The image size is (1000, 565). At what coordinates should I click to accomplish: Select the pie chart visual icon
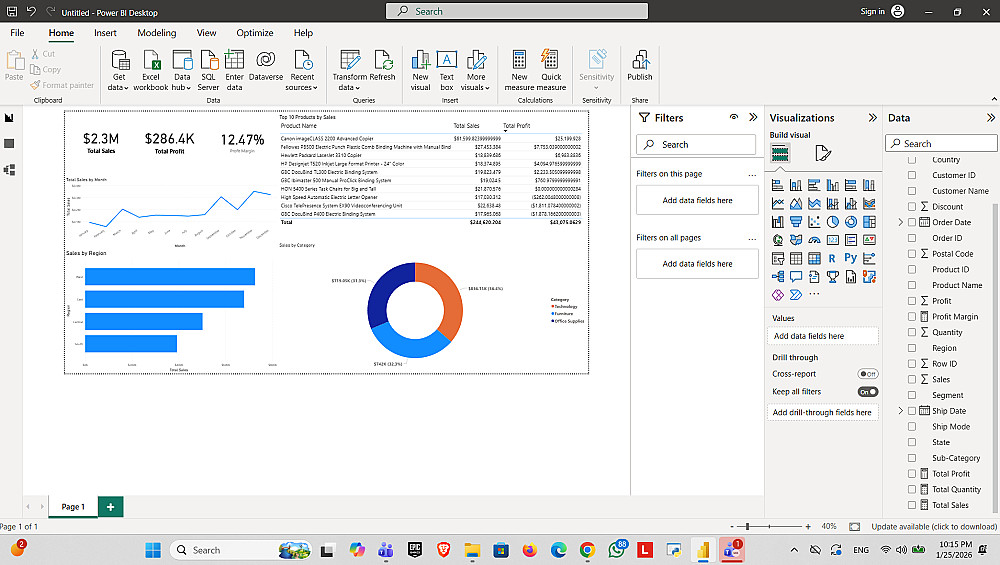point(833,222)
